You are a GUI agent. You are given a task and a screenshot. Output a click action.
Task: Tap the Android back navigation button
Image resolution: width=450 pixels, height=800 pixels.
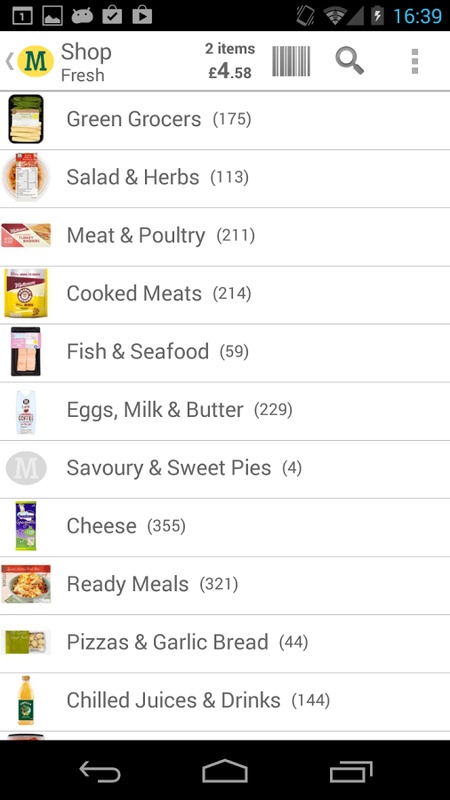[x=100, y=771]
